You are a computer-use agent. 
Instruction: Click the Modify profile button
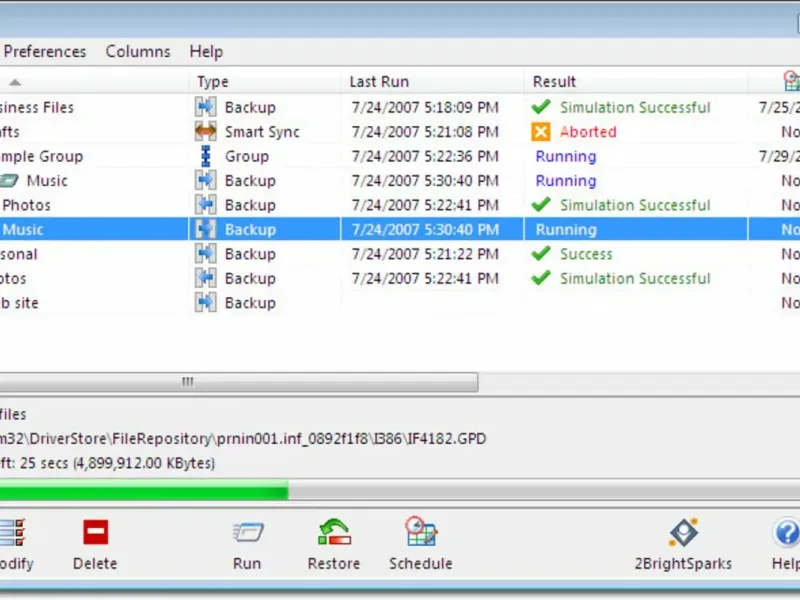[15, 544]
